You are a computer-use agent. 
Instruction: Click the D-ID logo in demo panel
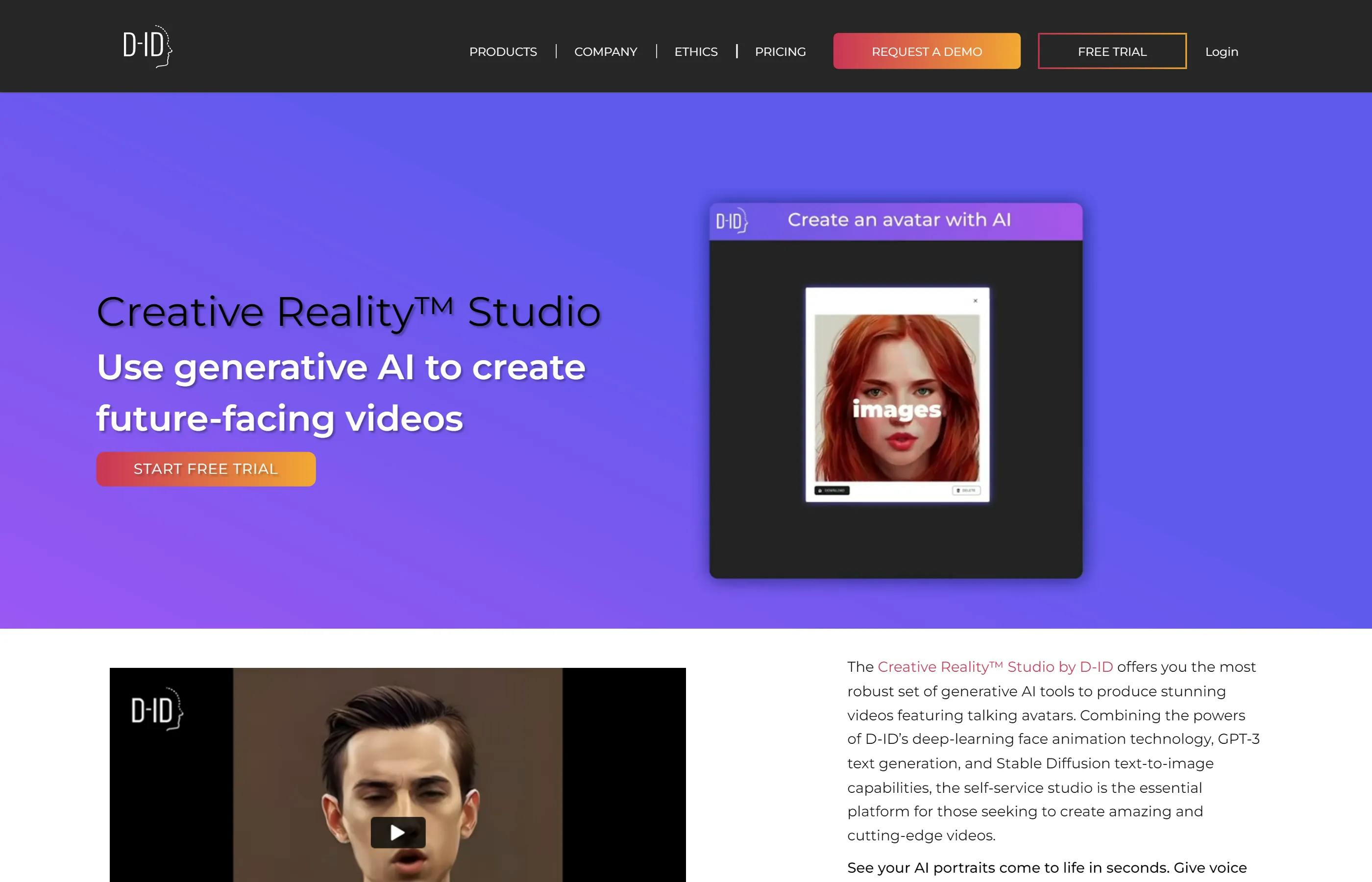click(732, 220)
